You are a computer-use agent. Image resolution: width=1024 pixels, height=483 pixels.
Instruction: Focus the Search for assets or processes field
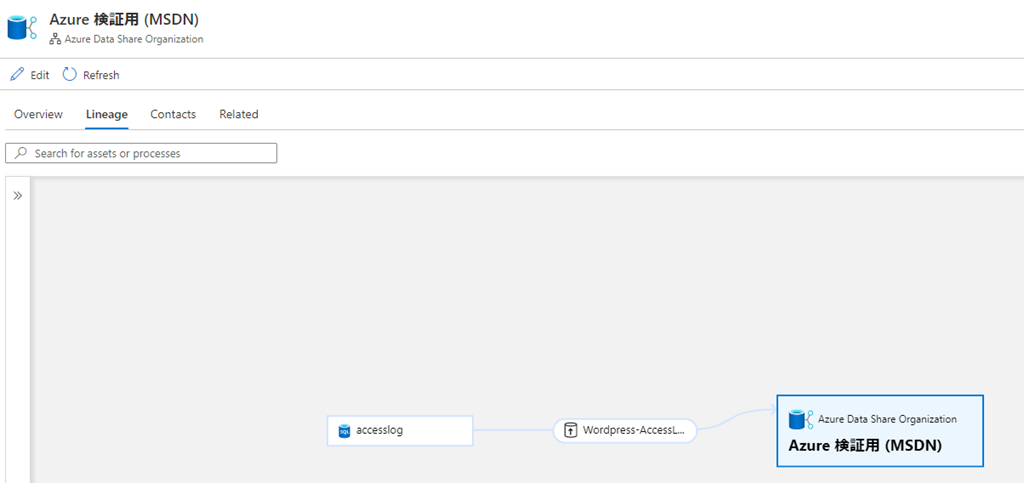[x=141, y=153]
